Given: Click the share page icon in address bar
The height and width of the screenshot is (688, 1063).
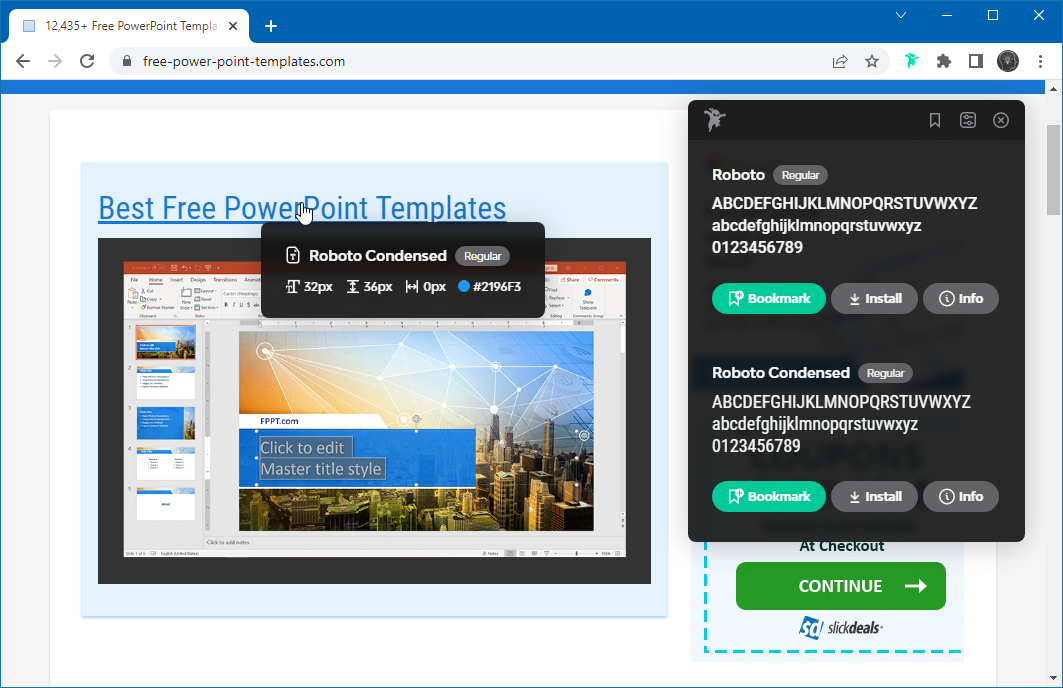Looking at the screenshot, I should pyautogui.click(x=840, y=61).
